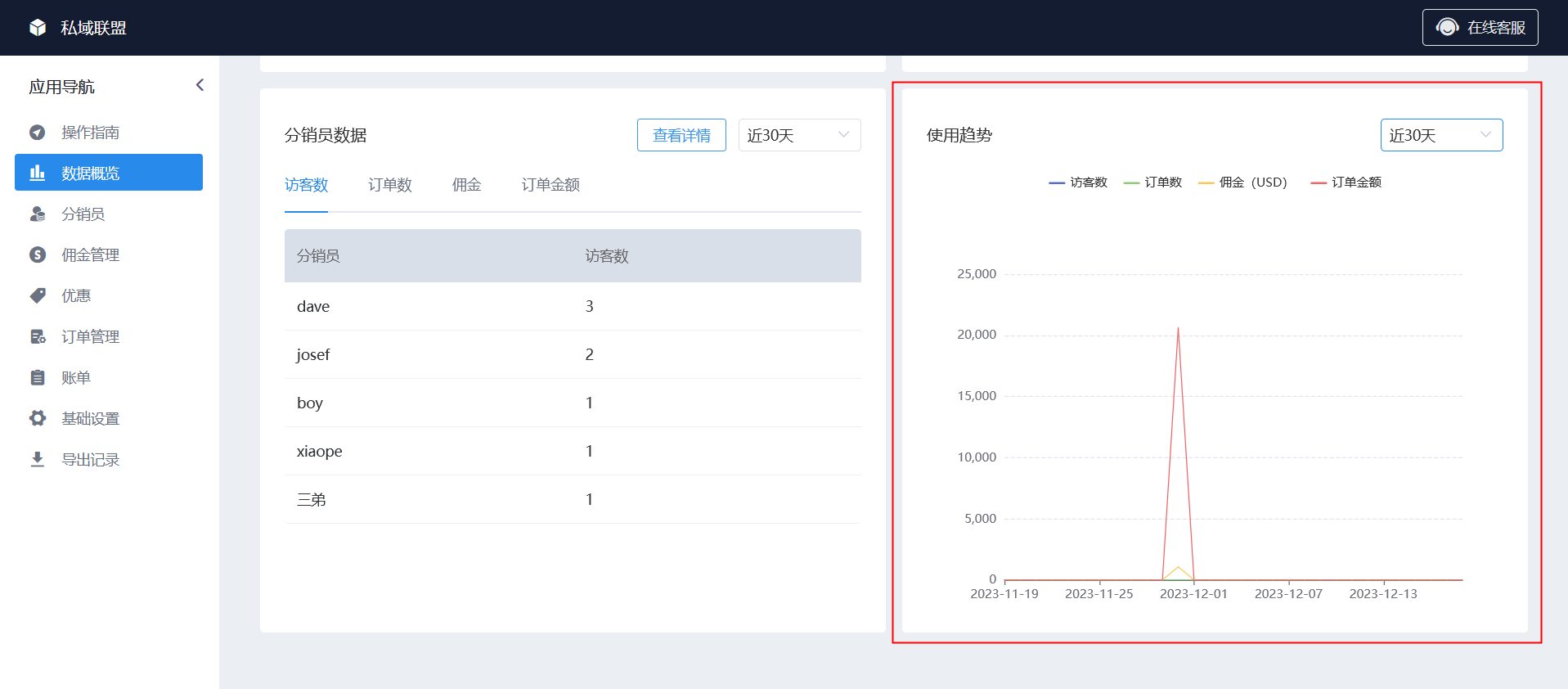
Task: Open 近30天 dropdown in 使用趋势
Action: click(x=1441, y=135)
